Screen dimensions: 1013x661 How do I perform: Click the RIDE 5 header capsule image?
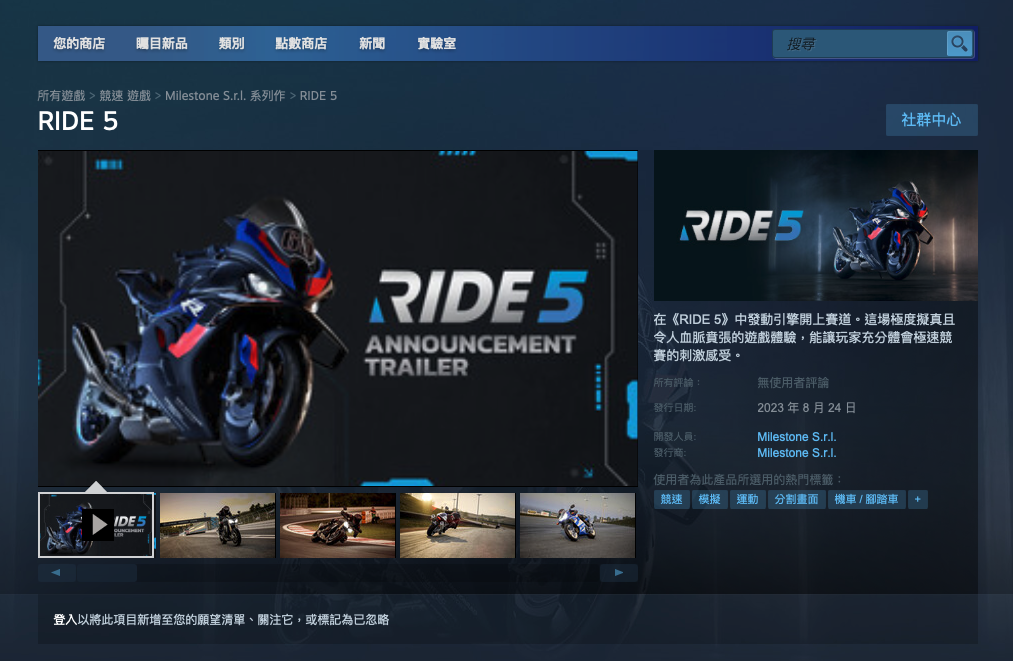tap(815, 226)
